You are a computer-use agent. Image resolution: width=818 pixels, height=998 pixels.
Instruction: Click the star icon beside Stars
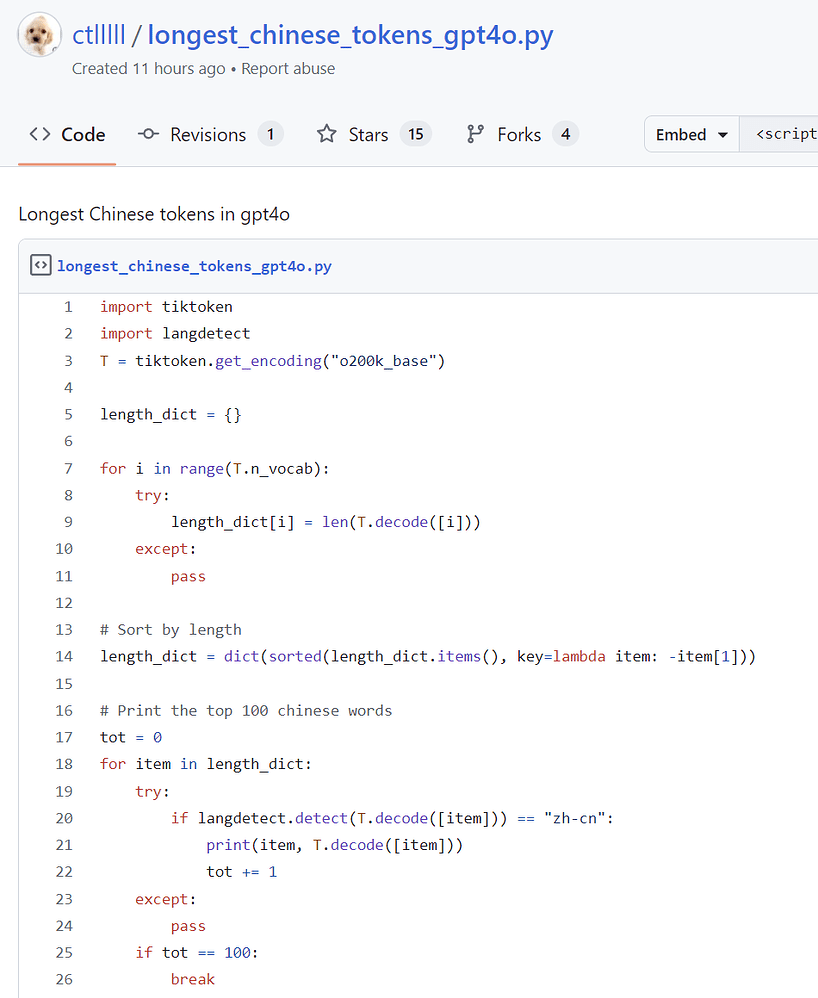327,134
